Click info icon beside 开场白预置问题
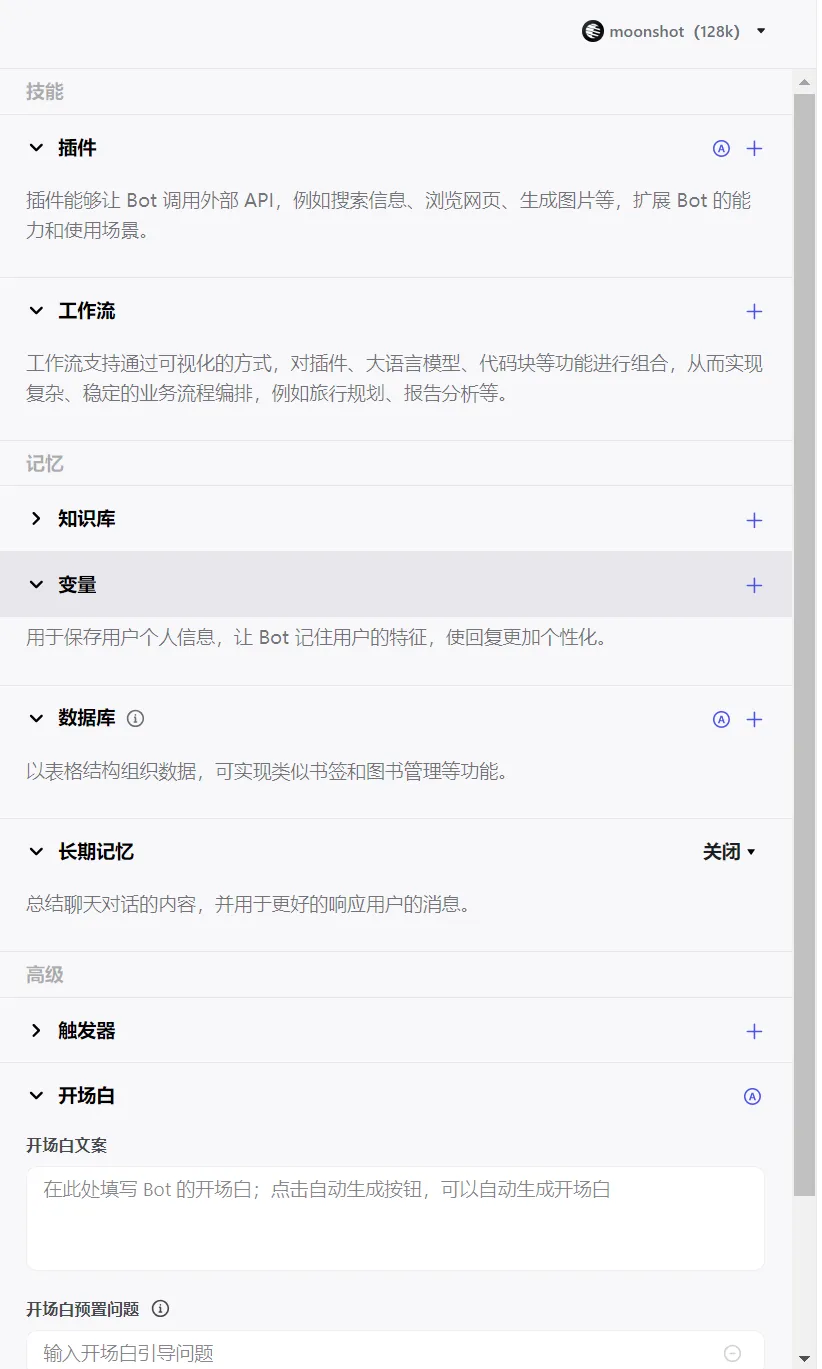 point(160,1308)
